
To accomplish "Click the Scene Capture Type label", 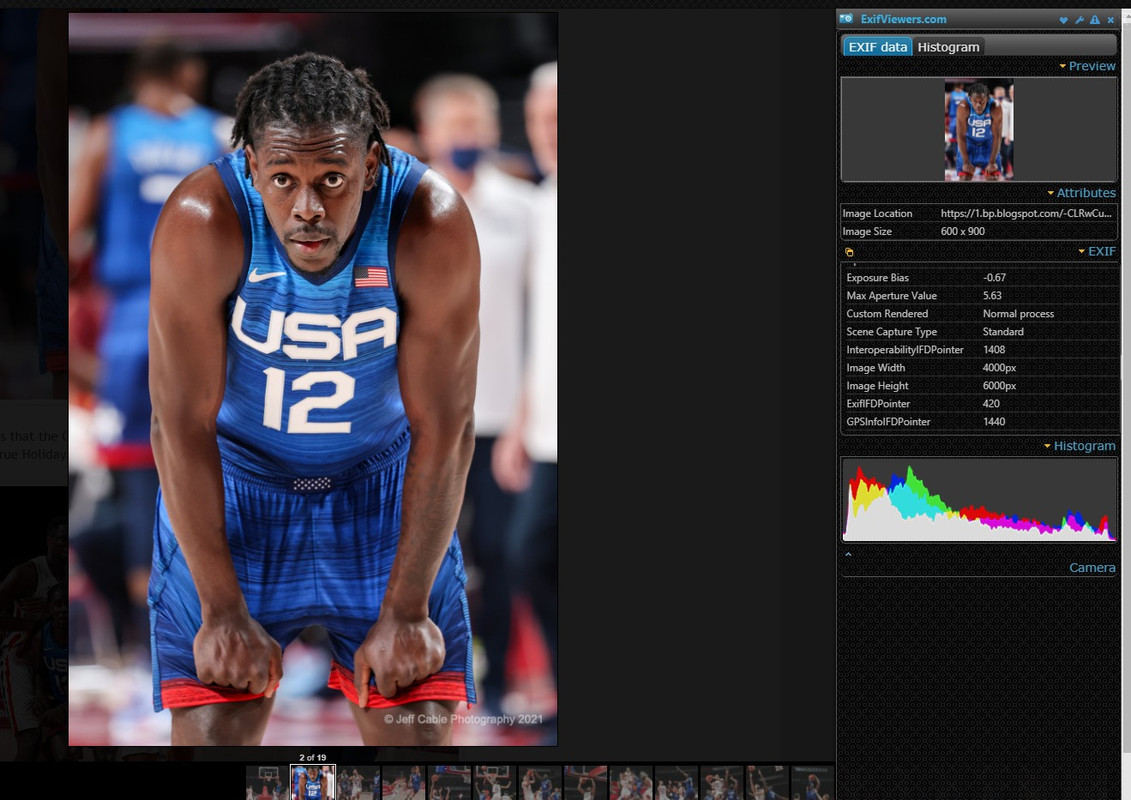I will tap(892, 332).
